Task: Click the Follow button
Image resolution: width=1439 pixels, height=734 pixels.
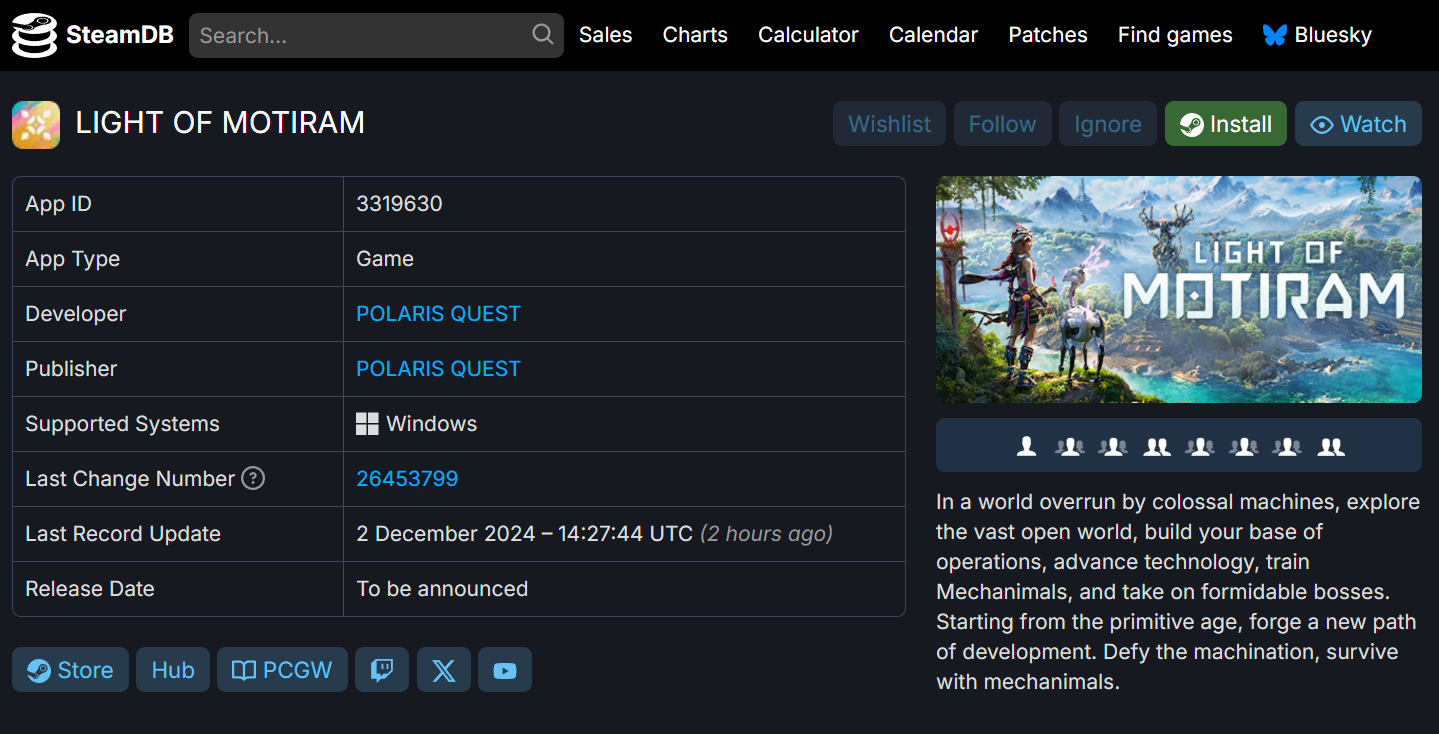Action: tap(1002, 124)
